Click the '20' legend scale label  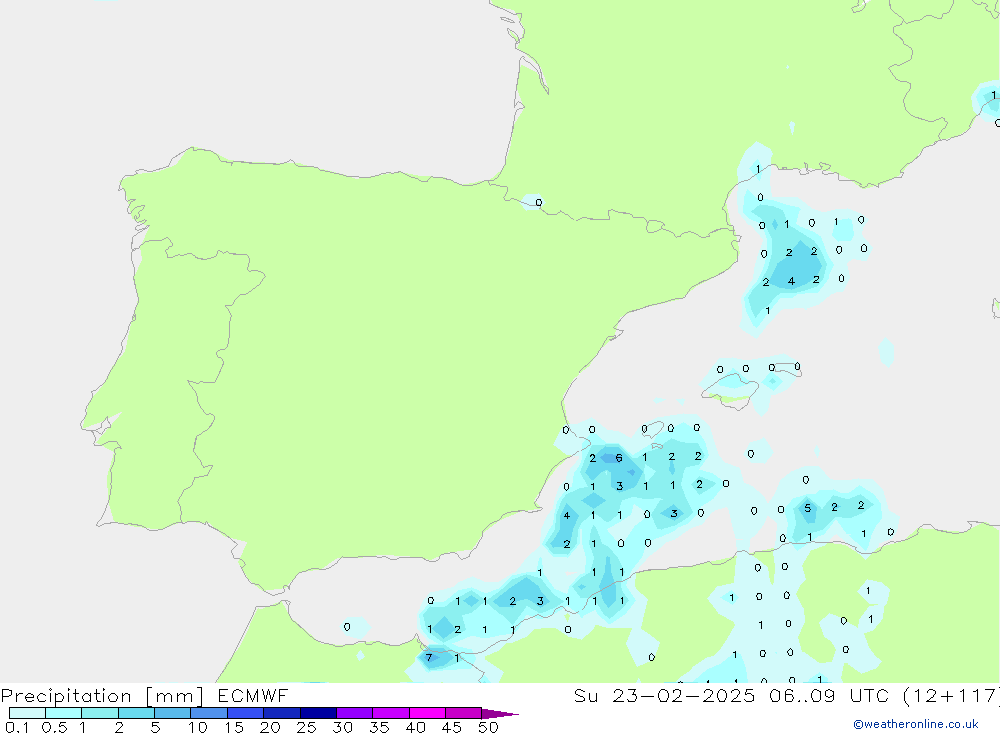click(x=270, y=727)
